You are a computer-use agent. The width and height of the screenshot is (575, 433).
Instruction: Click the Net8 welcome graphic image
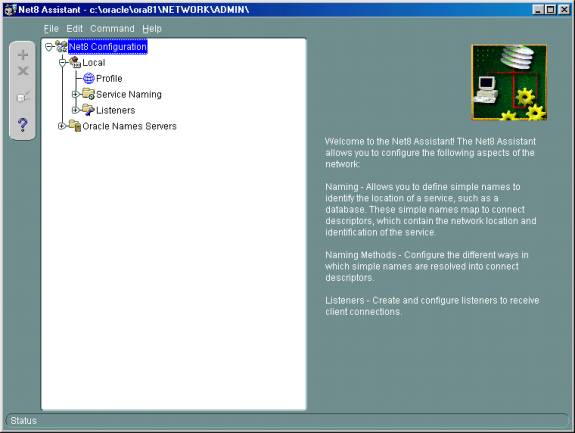click(509, 82)
